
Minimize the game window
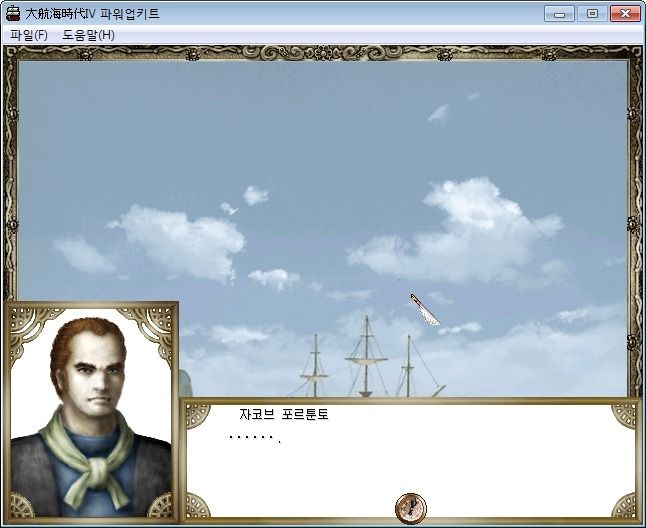click(x=559, y=14)
